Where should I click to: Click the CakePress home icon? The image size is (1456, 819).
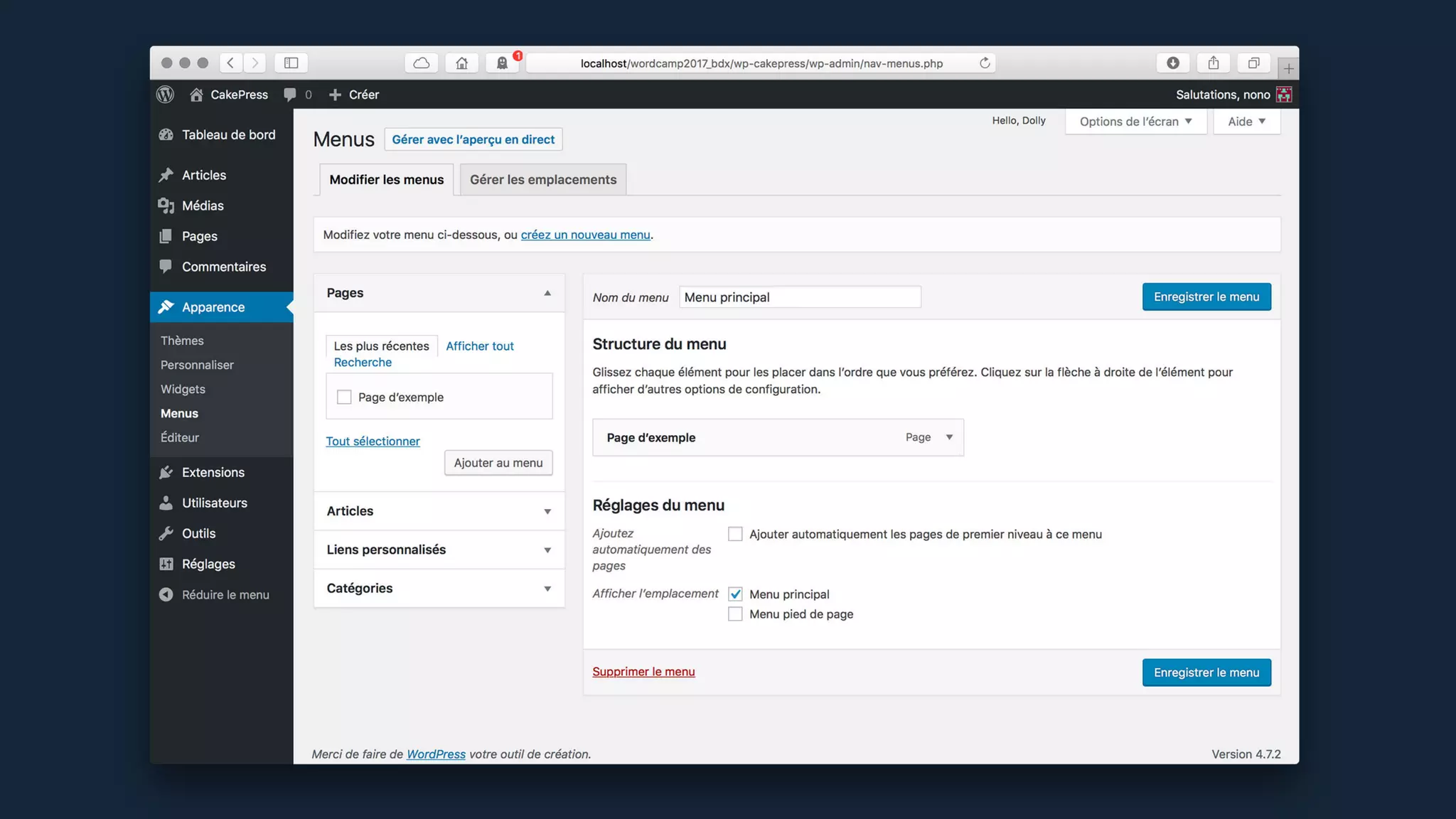point(196,95)
